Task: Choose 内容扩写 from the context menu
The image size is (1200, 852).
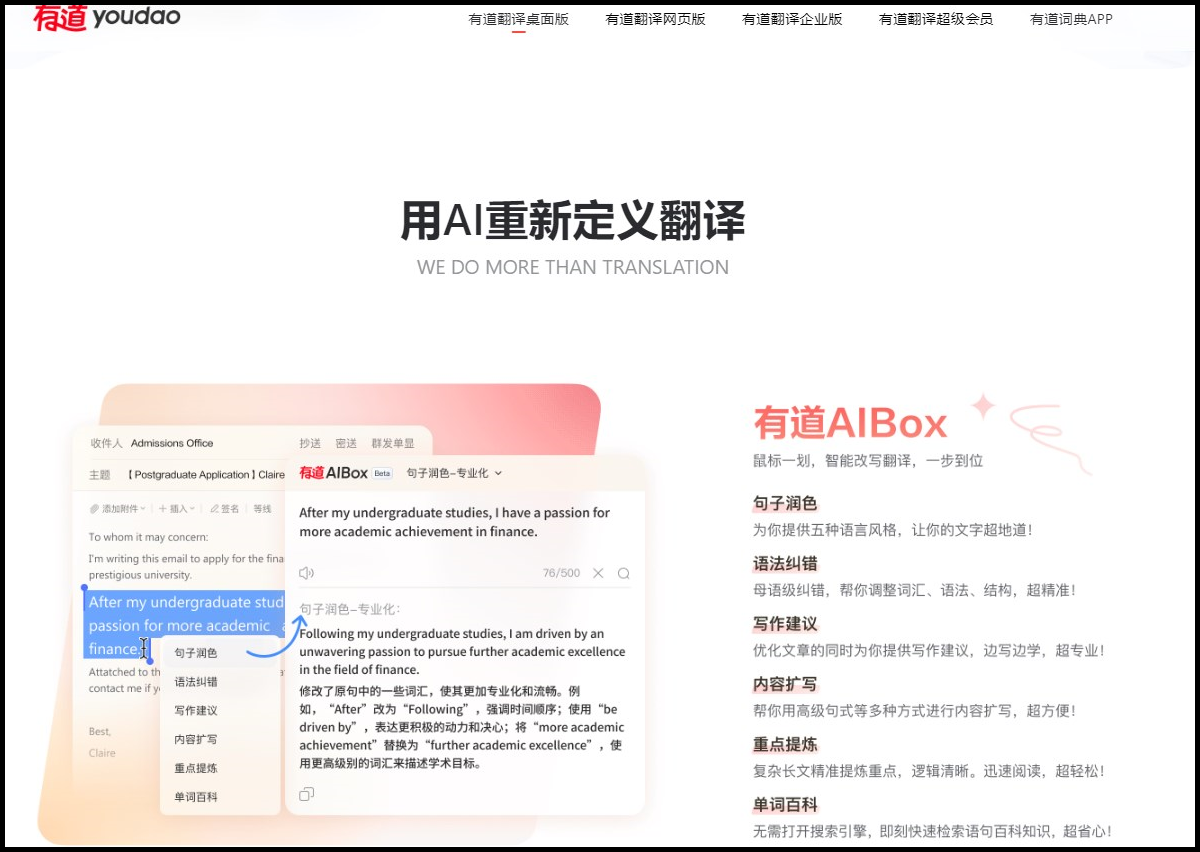Action: tap(196, 740)
